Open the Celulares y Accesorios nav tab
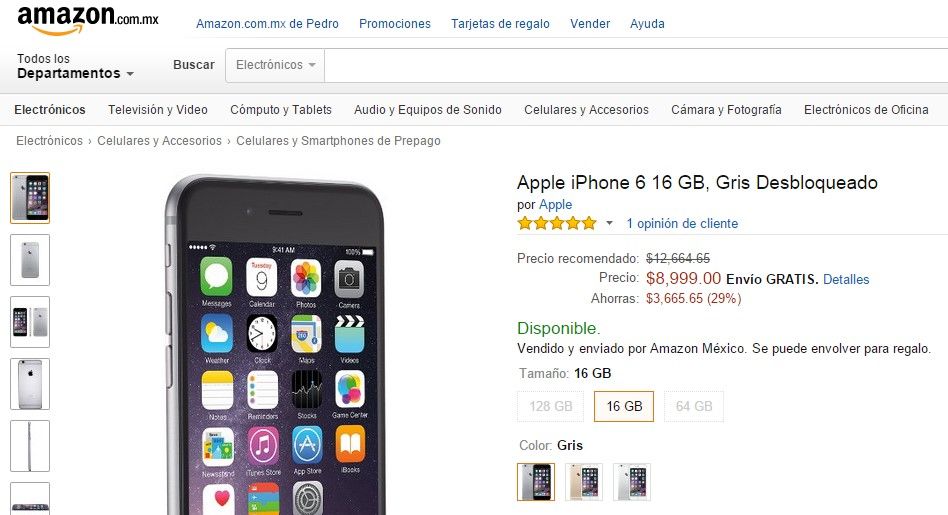 tap(586, 109)
